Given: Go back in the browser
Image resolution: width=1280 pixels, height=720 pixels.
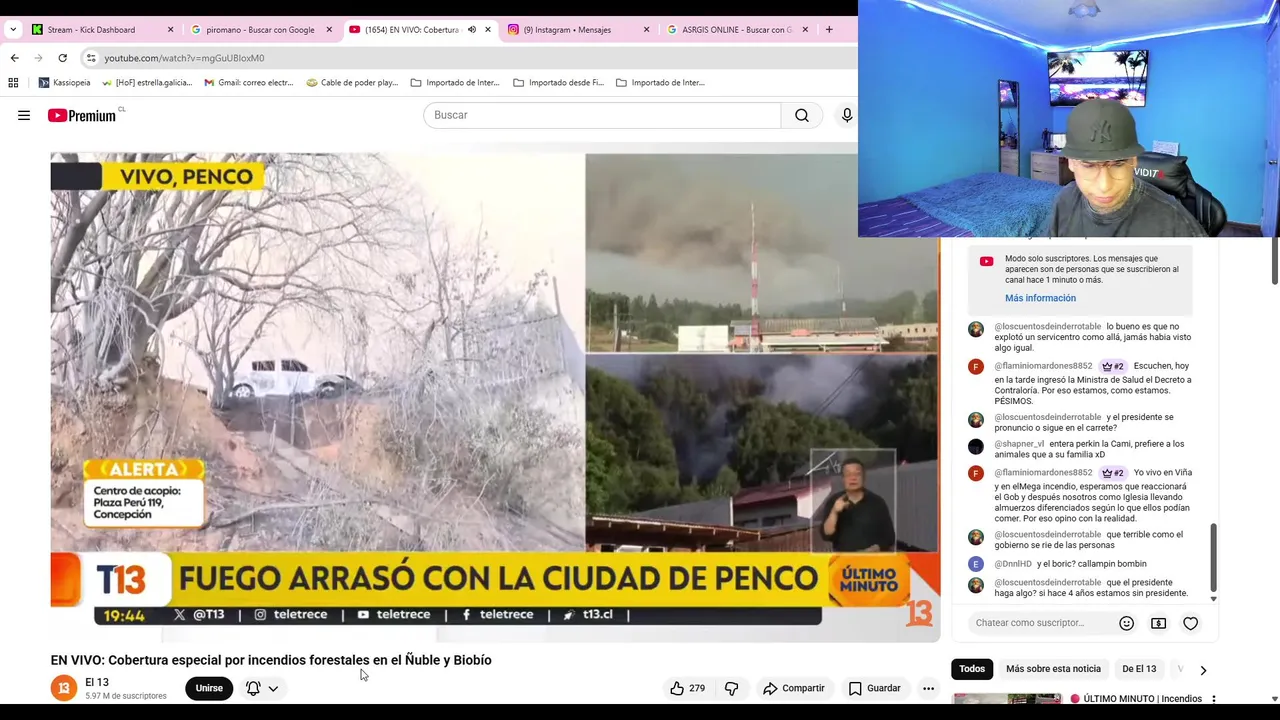Looking at the screenshot, I should coord(14,58).
